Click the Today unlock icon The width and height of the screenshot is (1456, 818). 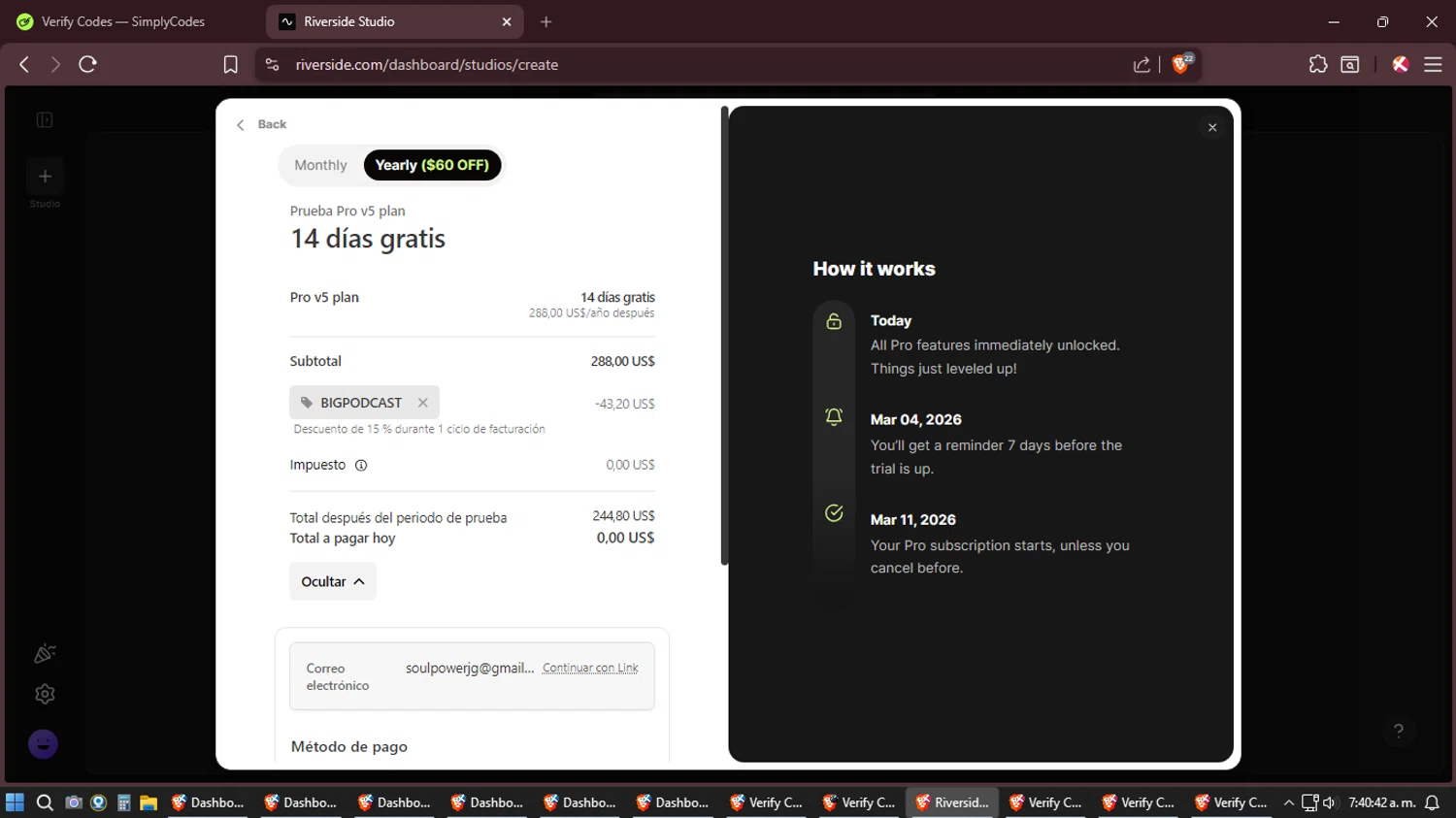point(834,321)
